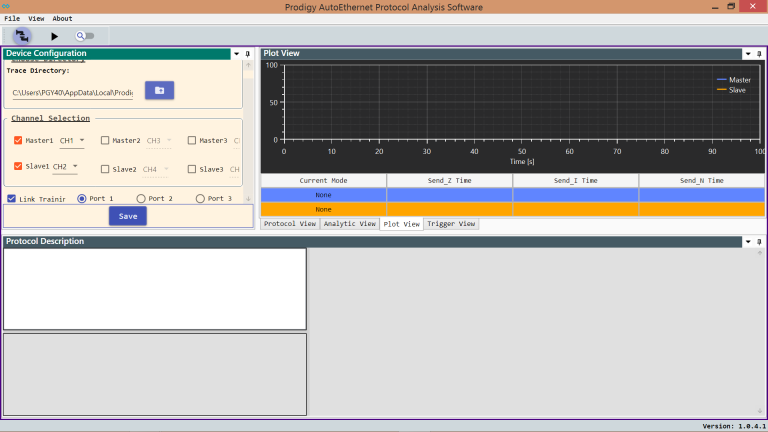Enable the Slave2 checkbox

pyautogui.click(x=105, y=169)
